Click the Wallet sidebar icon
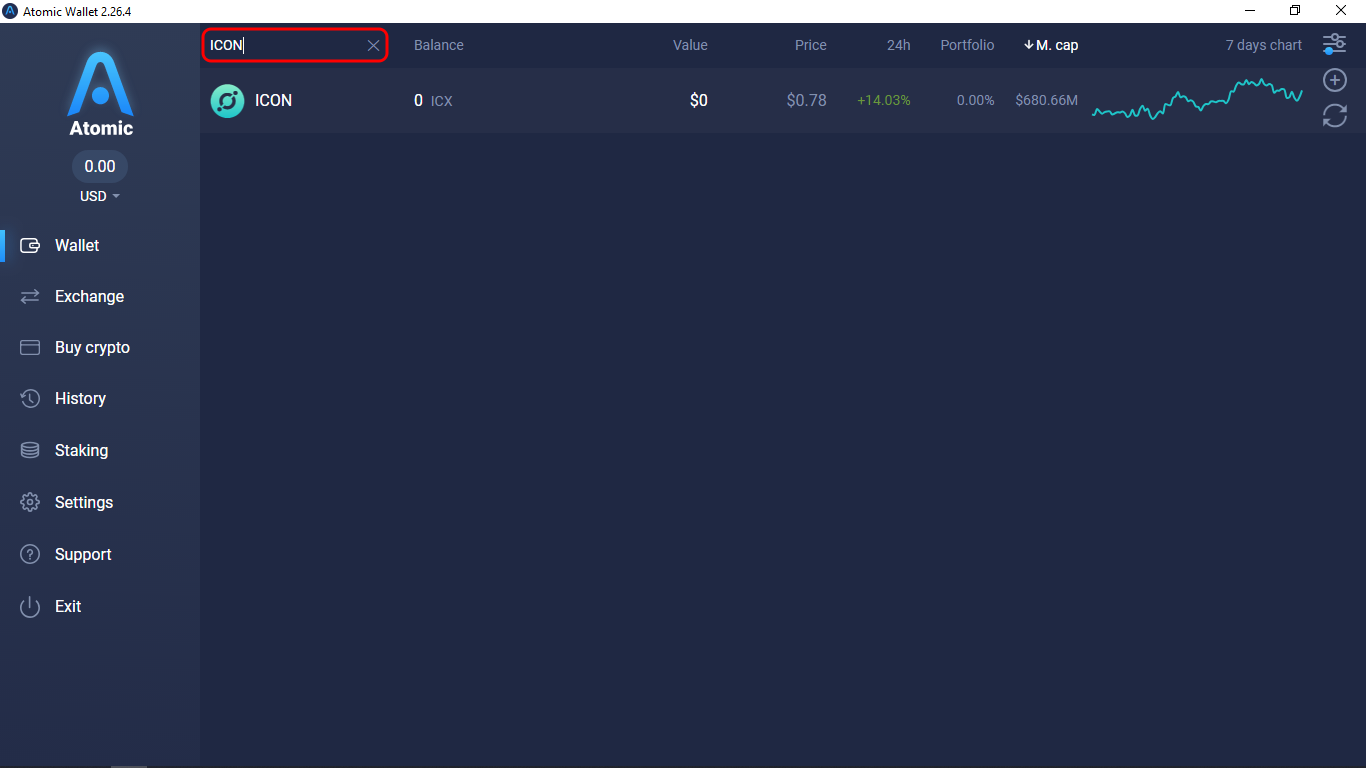The height and width of the screenshot is (768, 1366). [x=30, y=245]
